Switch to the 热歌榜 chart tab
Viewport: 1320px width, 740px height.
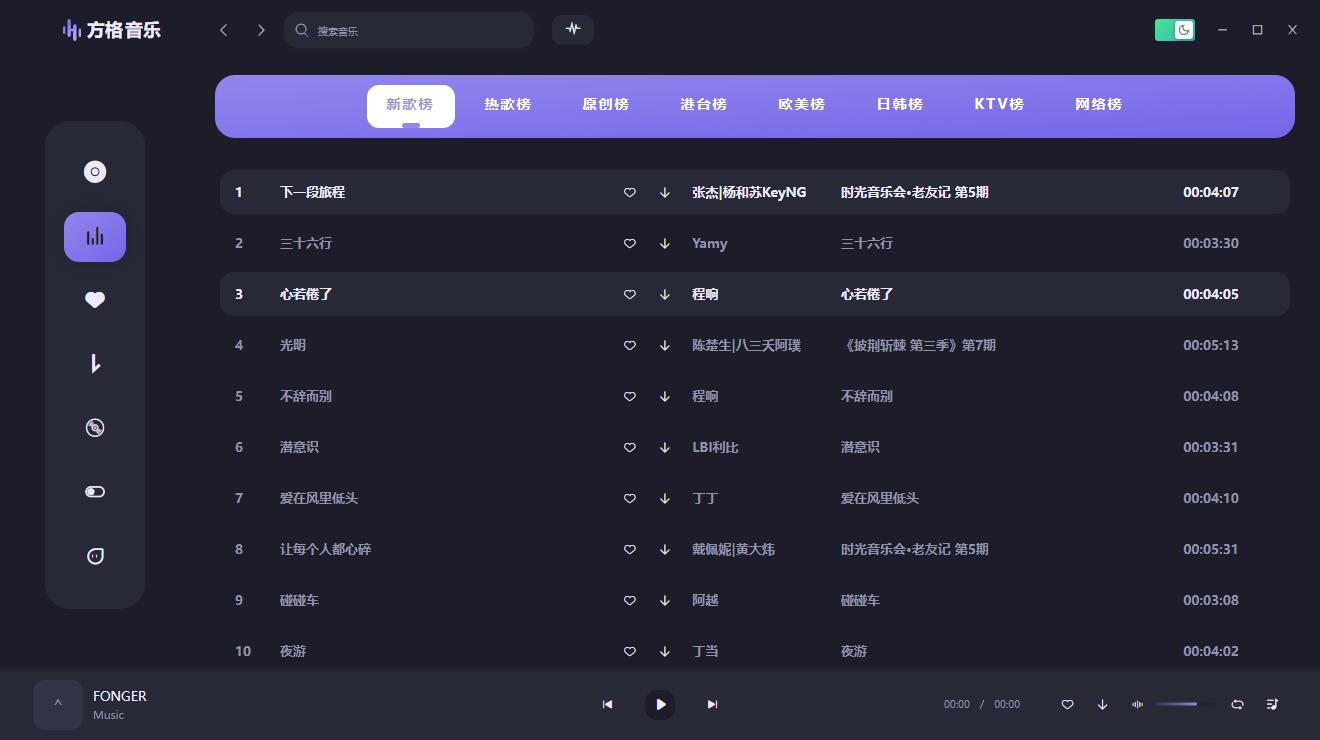point(507,104)
